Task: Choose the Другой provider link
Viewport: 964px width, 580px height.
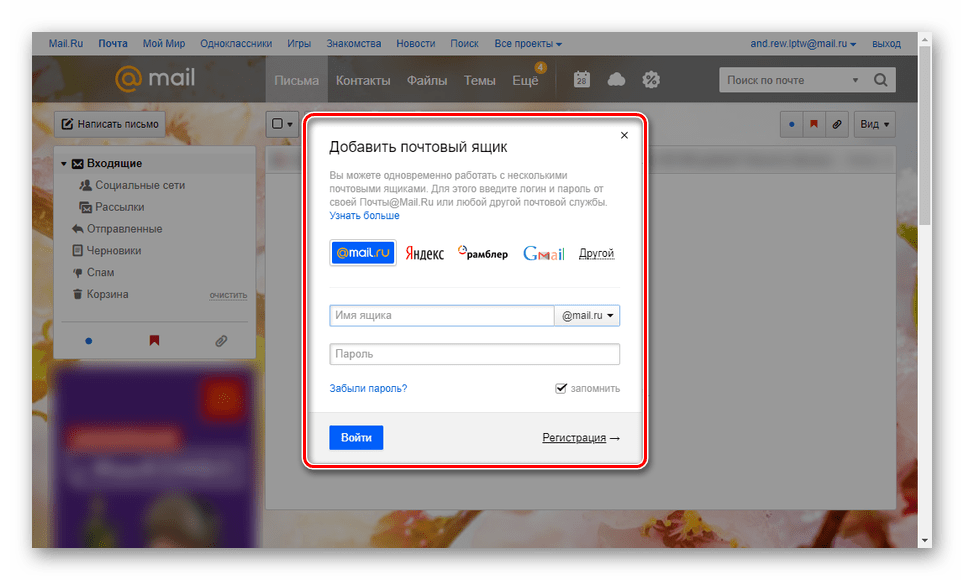Action: 596,253
